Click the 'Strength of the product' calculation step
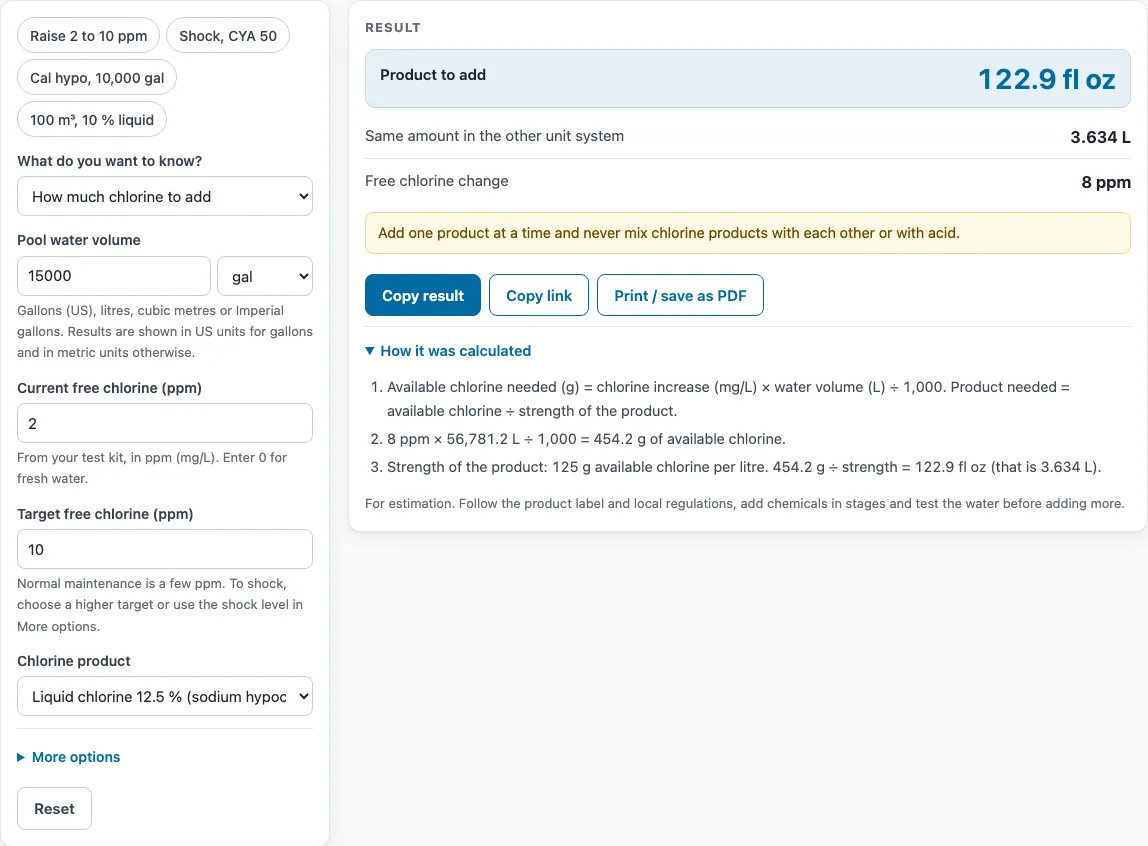This screenshot has width=1148, height=846. click(x=744, y=466)
